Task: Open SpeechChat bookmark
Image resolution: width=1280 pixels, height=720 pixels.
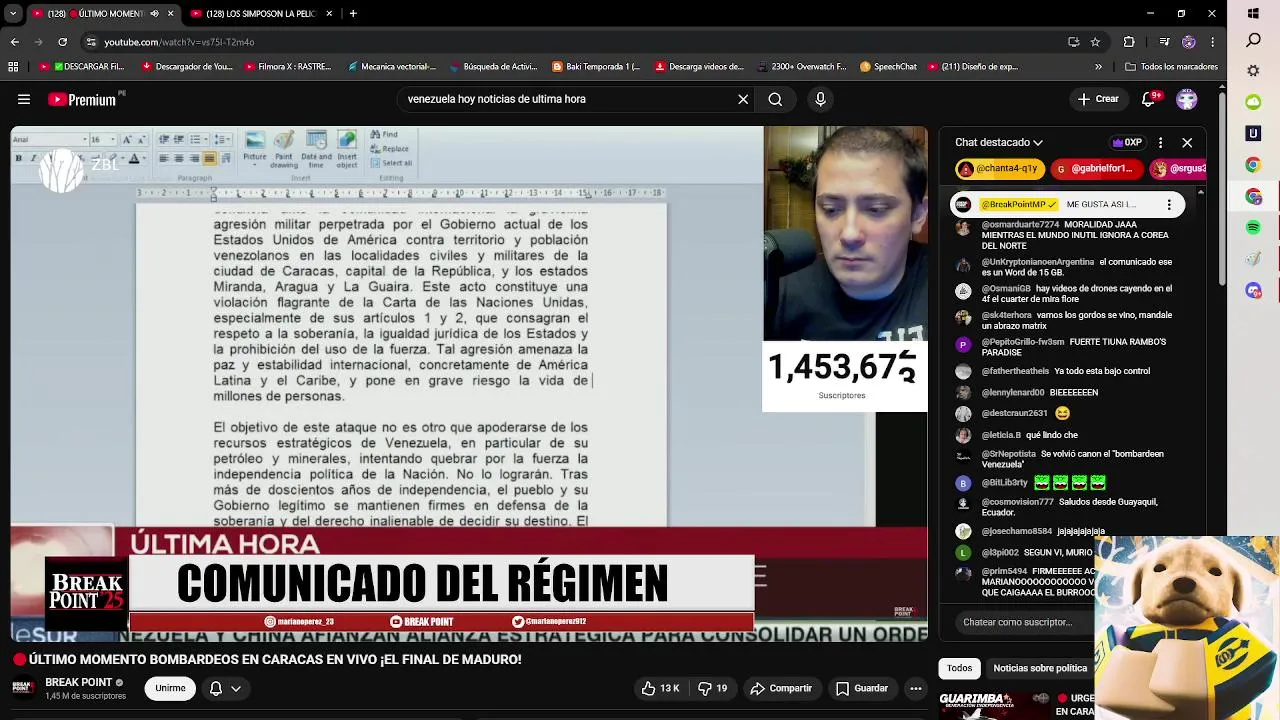Action: coord(887,67)
